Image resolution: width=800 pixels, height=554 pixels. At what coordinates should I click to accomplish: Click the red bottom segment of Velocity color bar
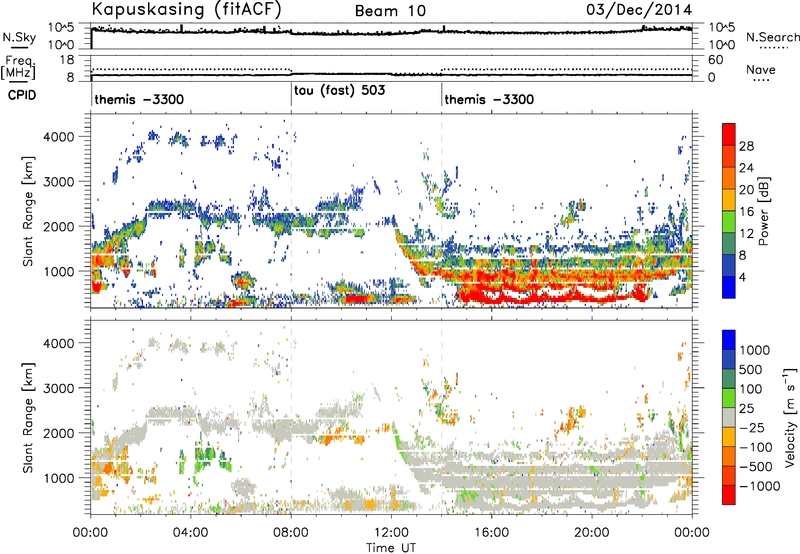[x=729, y=495]
